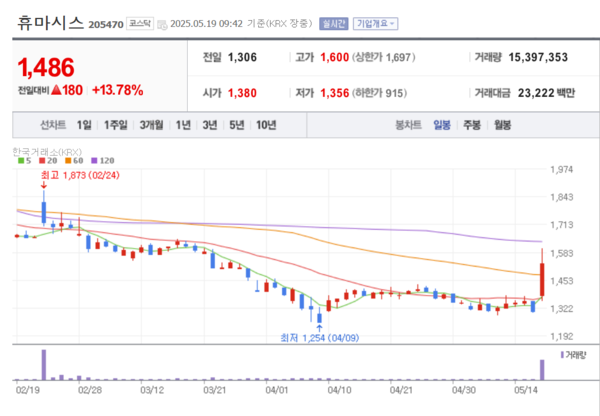The width and height of the screenshot is (600, 416).
Task: Click the 1,192 price axis label
Action: coord(562,336)
